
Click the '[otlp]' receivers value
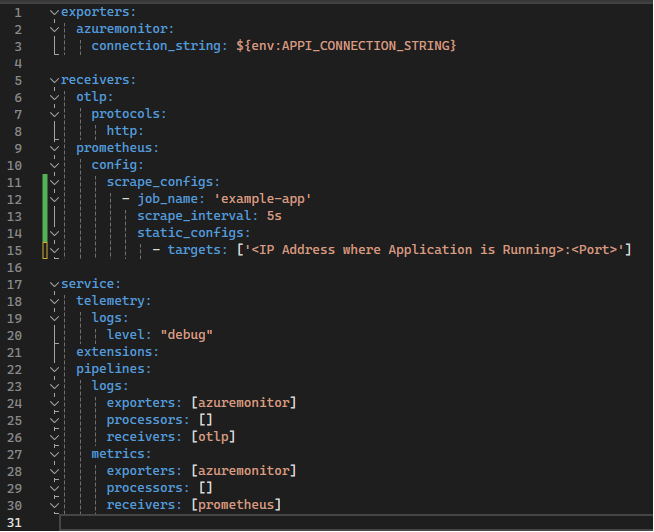tap(213, 437)
